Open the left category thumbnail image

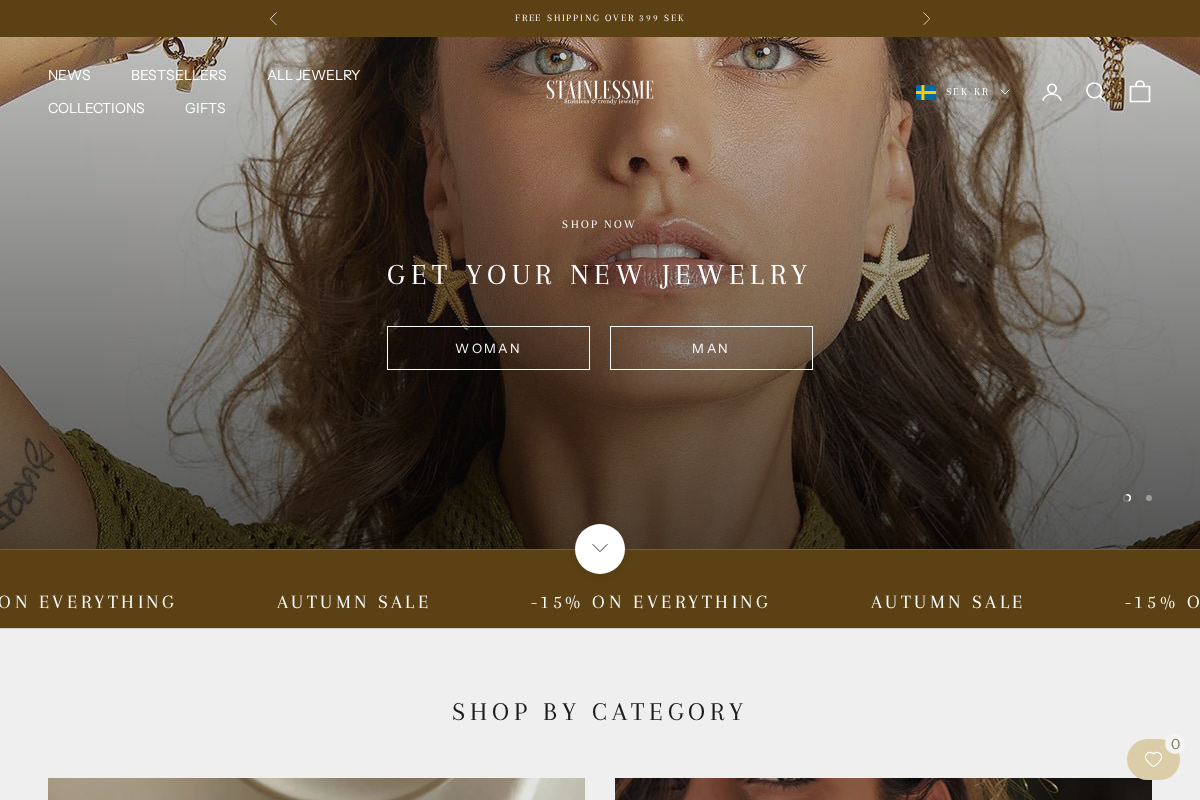pyautogui.click(x=316, y=789)
